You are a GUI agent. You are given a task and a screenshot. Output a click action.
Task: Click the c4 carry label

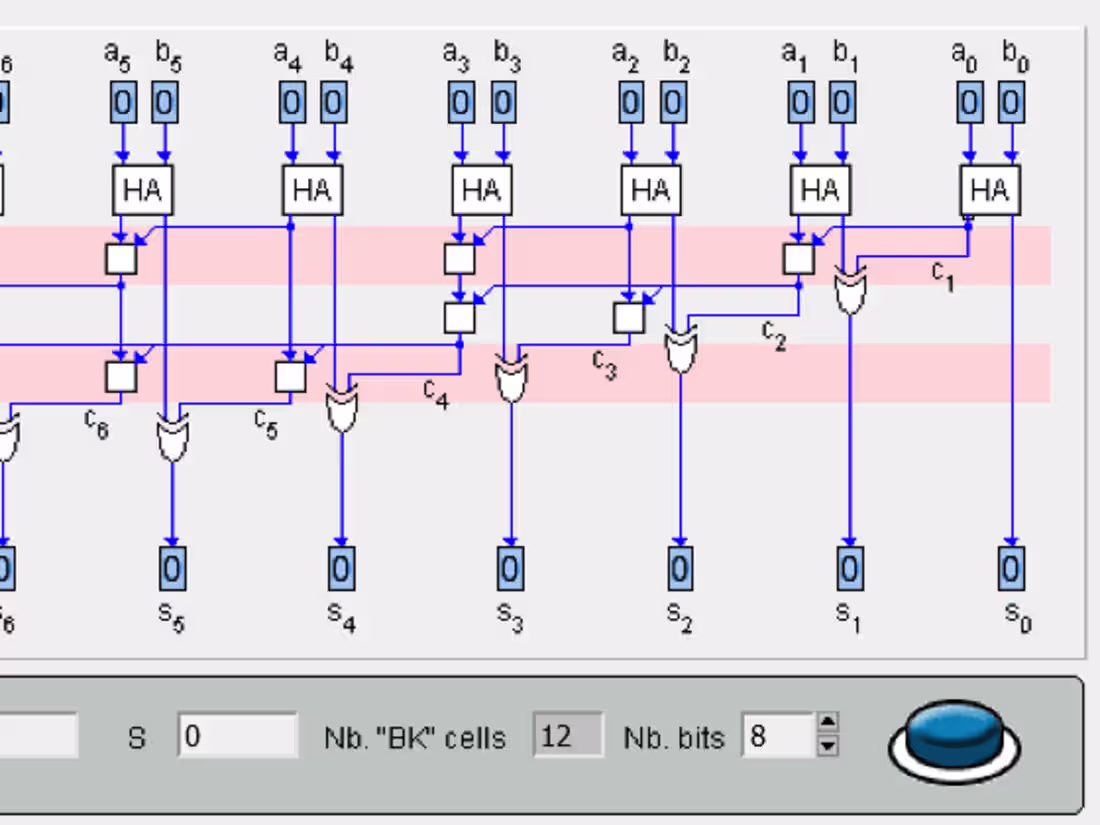click(x=436, y=394)
